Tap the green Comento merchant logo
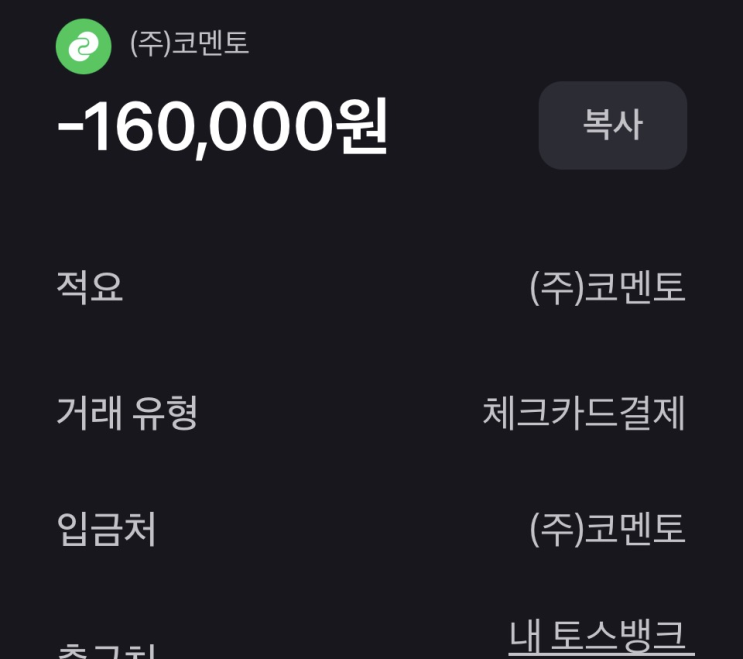 [x=83, y=47]
